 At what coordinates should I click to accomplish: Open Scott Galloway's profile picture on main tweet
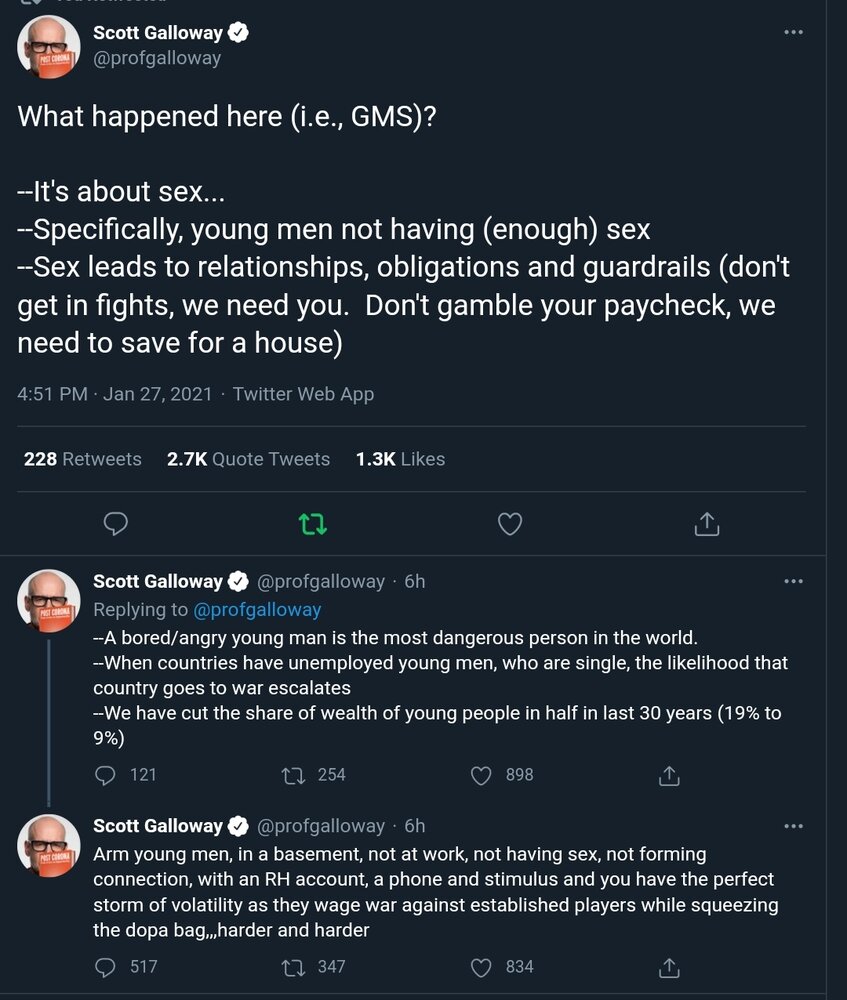[x=48, y=47]
